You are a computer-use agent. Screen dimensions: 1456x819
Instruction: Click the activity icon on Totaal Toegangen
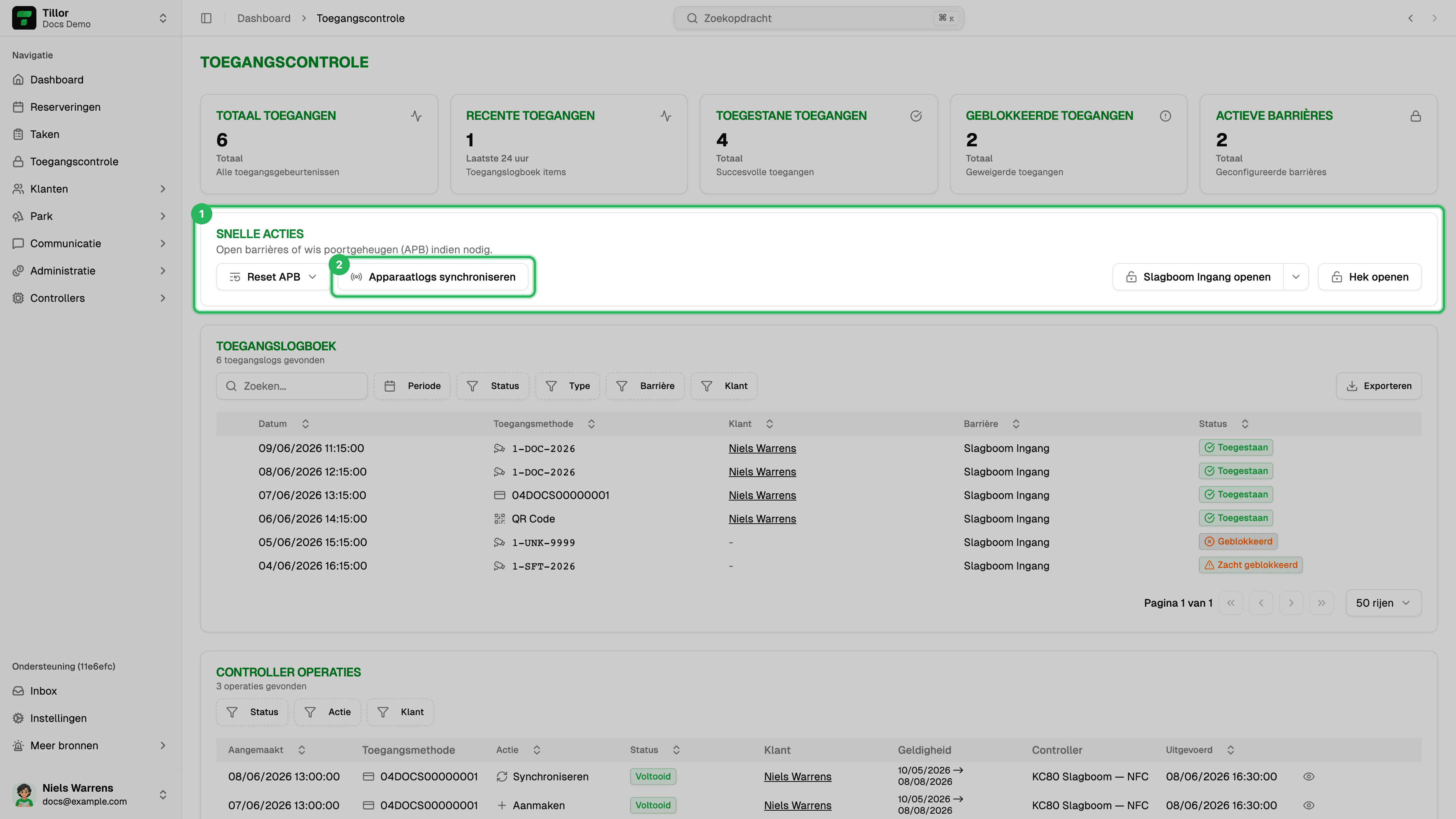click(416, 116)
